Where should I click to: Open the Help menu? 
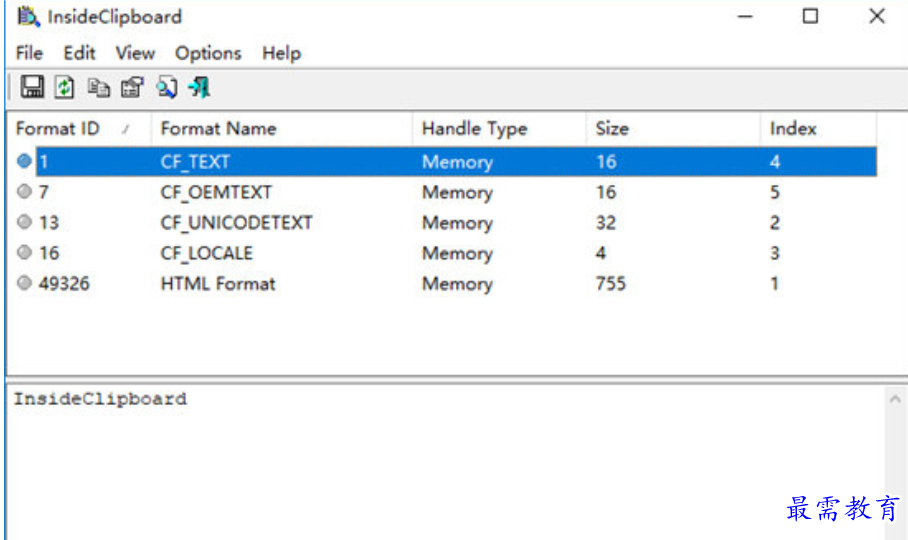tap(281, 53)
